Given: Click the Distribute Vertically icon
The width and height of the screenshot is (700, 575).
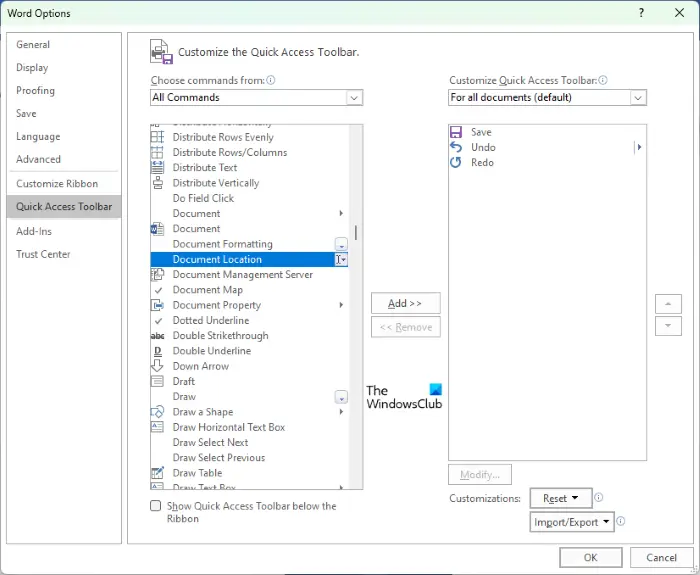Looking at the screenshot, I should pos(157,183).
